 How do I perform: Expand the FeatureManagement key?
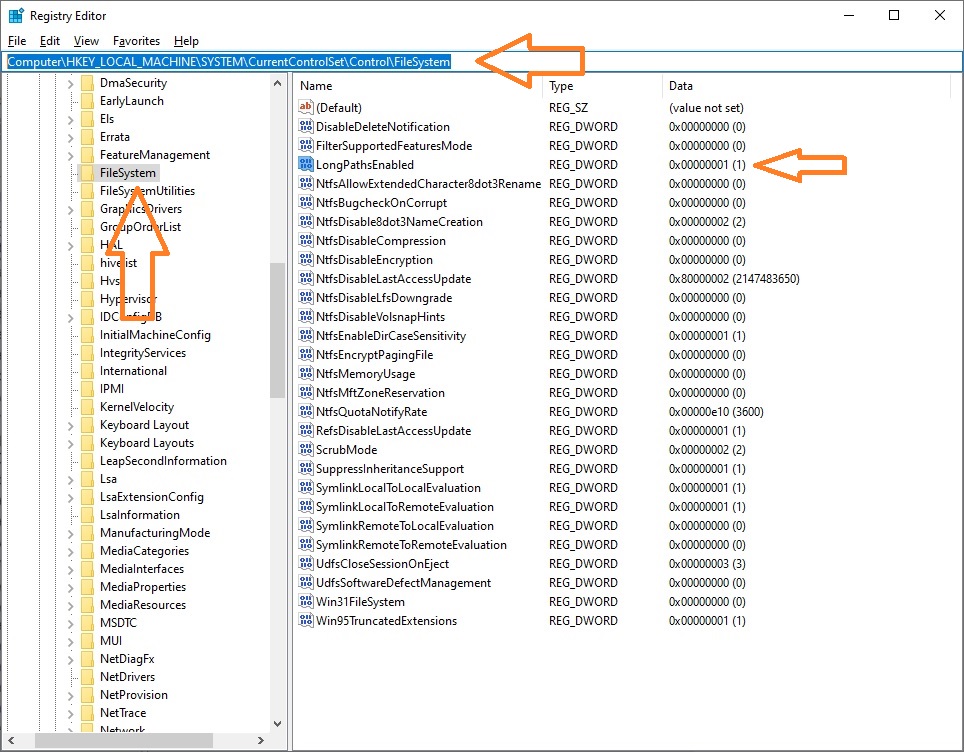pyautogui.click(x=70, y=156)
